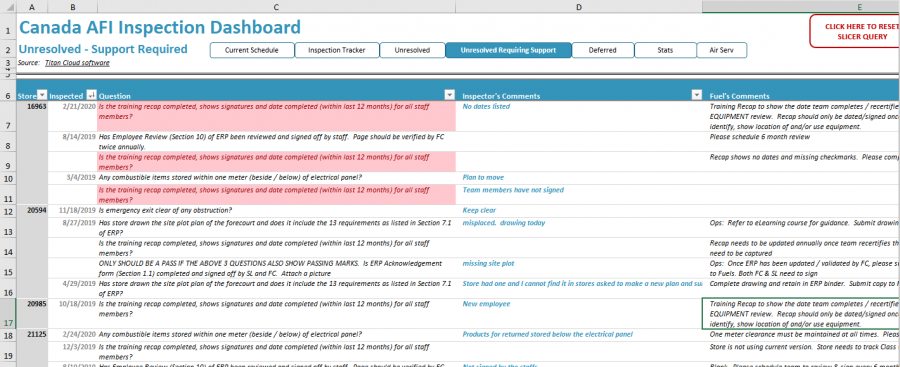Click the 'Canada AFI Inspection Dashboard' title
900x367 pixels.
coord(160,27)
